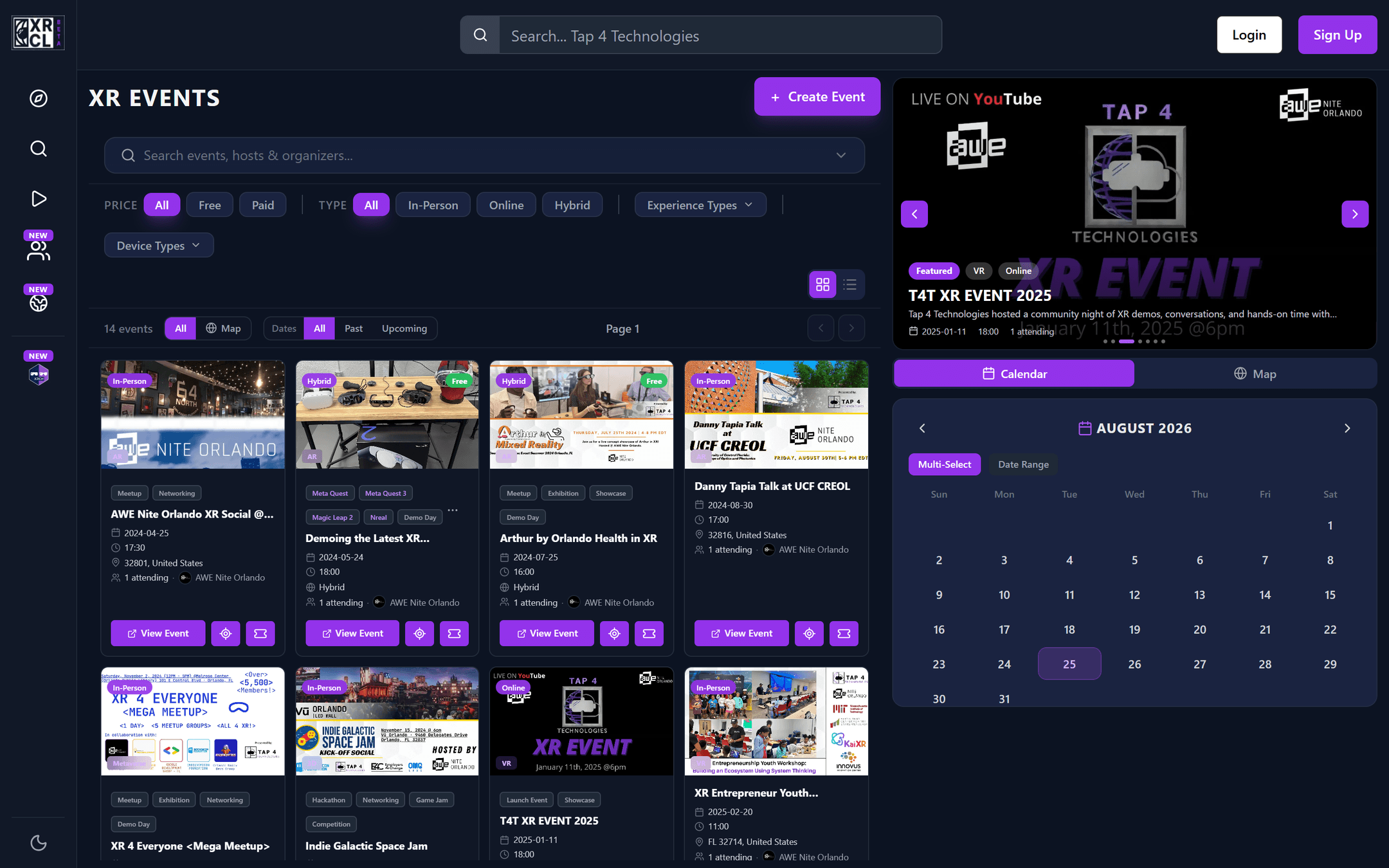Viewport: 1389px width, 868px height.
Task: Filter type to Hybrid
Action: point(572,205)
